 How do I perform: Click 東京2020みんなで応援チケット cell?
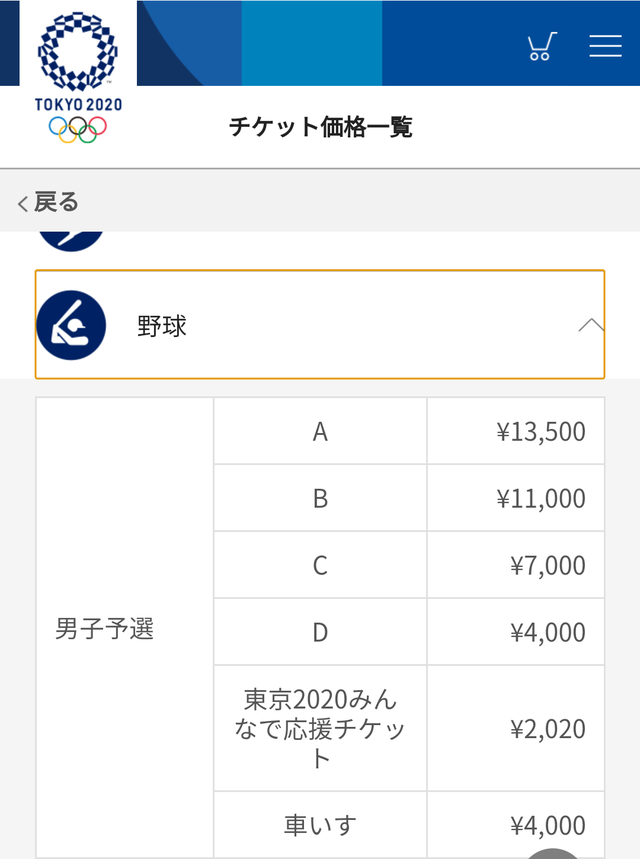(x=320, y=728)
